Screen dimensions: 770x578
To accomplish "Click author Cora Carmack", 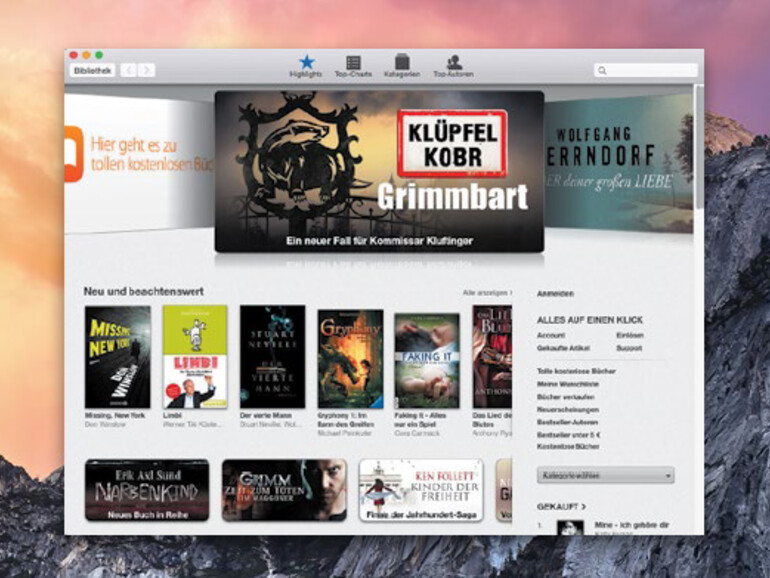I will [x=417, y=434].
